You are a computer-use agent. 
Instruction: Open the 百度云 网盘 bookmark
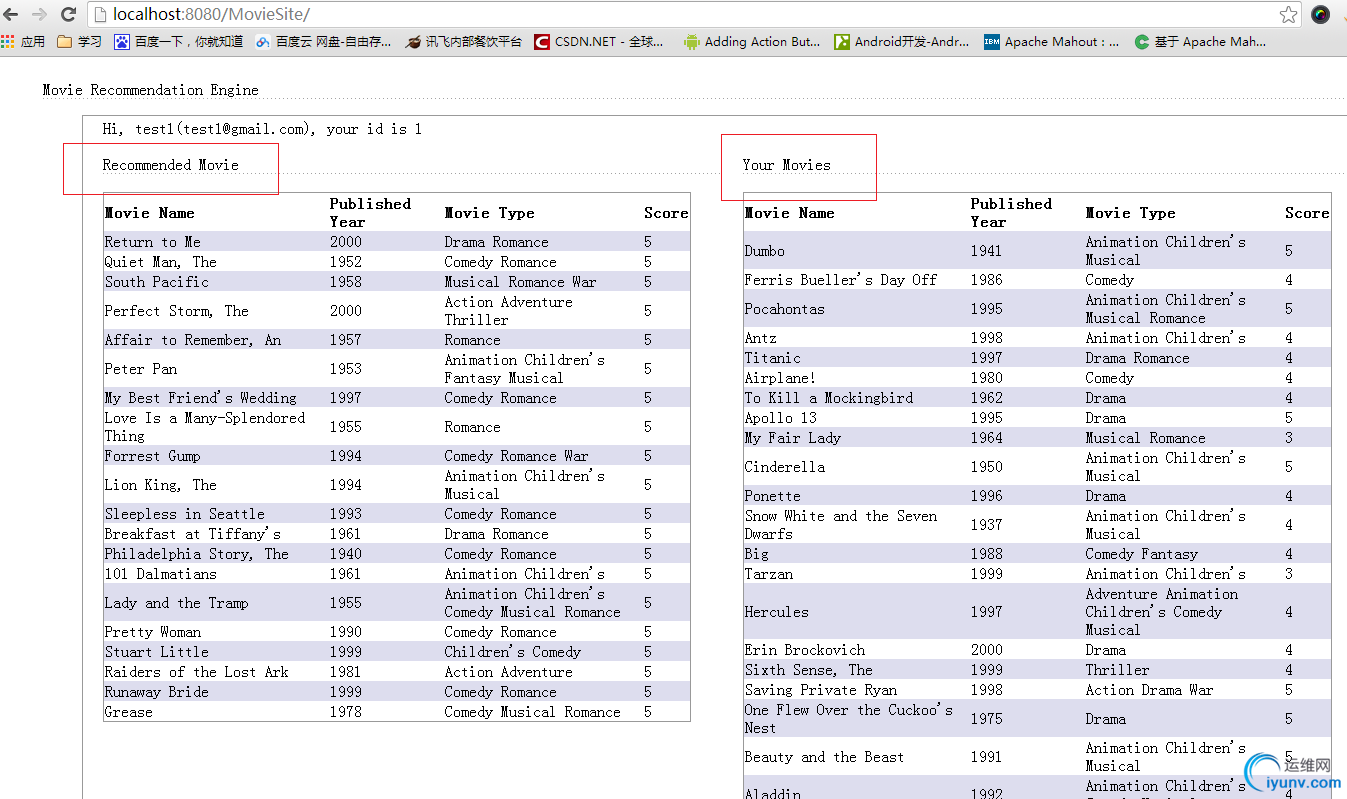pos(324,41)
